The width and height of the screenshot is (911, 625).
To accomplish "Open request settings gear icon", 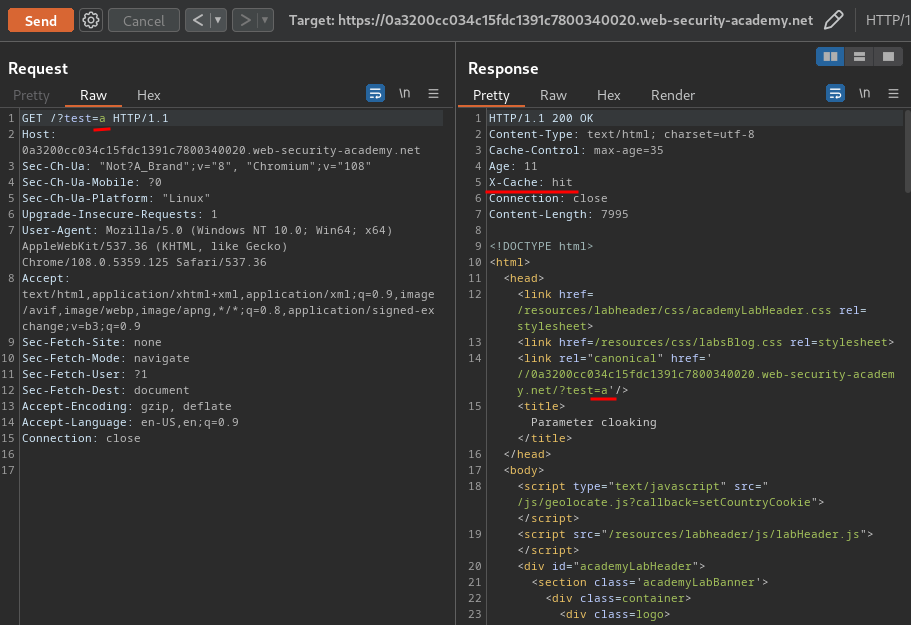I will pyautogui.click(x=91, y=20).
